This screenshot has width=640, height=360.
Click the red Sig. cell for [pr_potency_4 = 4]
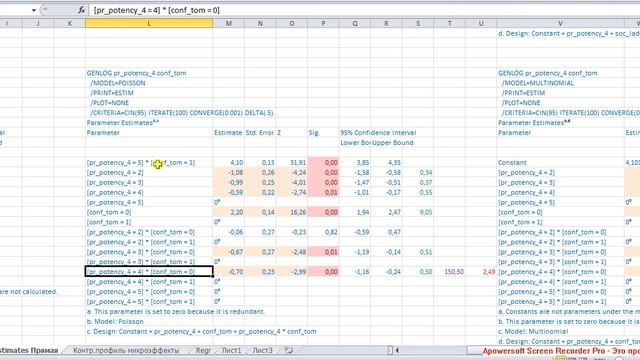323,192
